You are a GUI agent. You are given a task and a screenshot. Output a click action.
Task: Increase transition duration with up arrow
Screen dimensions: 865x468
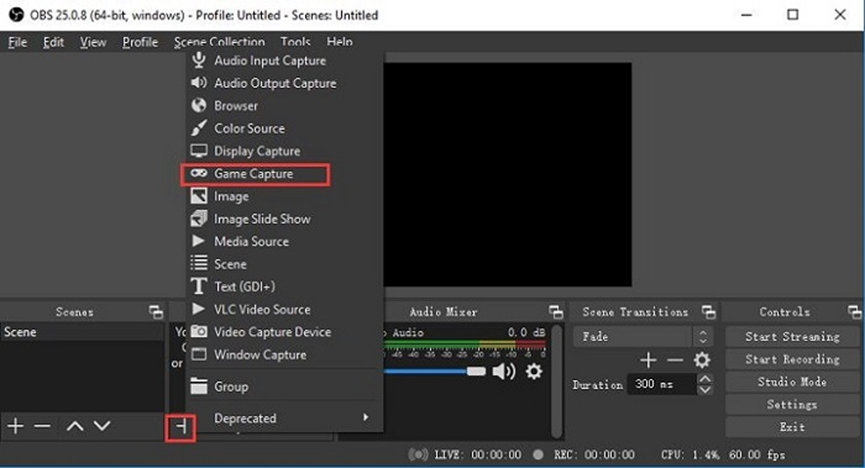pos(705,379)
